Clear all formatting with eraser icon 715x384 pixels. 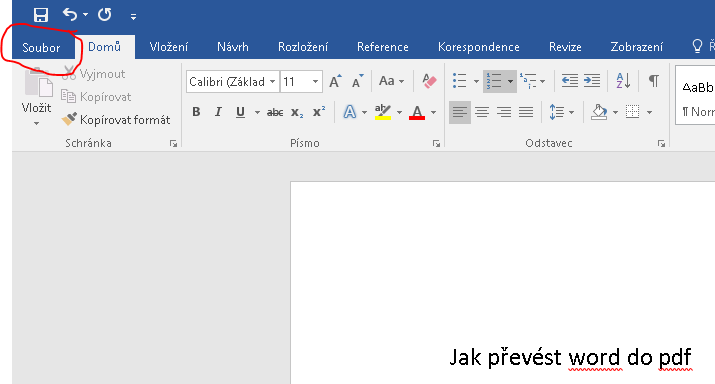(x=429, y=81)
